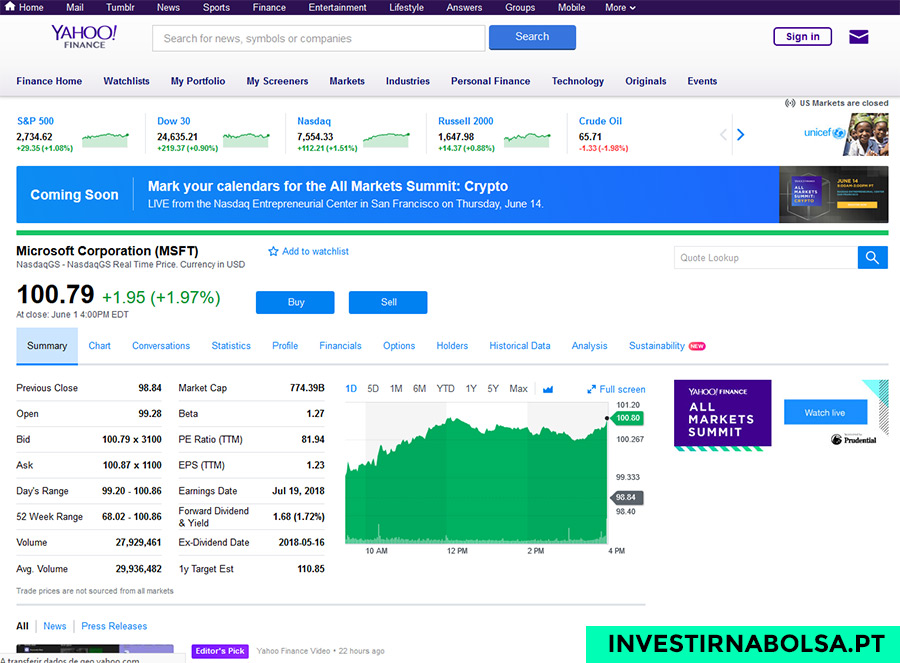Viewport: 900px width, 663px height.
Task: Open My Screeners in navigation
Action: coord(277,81)
